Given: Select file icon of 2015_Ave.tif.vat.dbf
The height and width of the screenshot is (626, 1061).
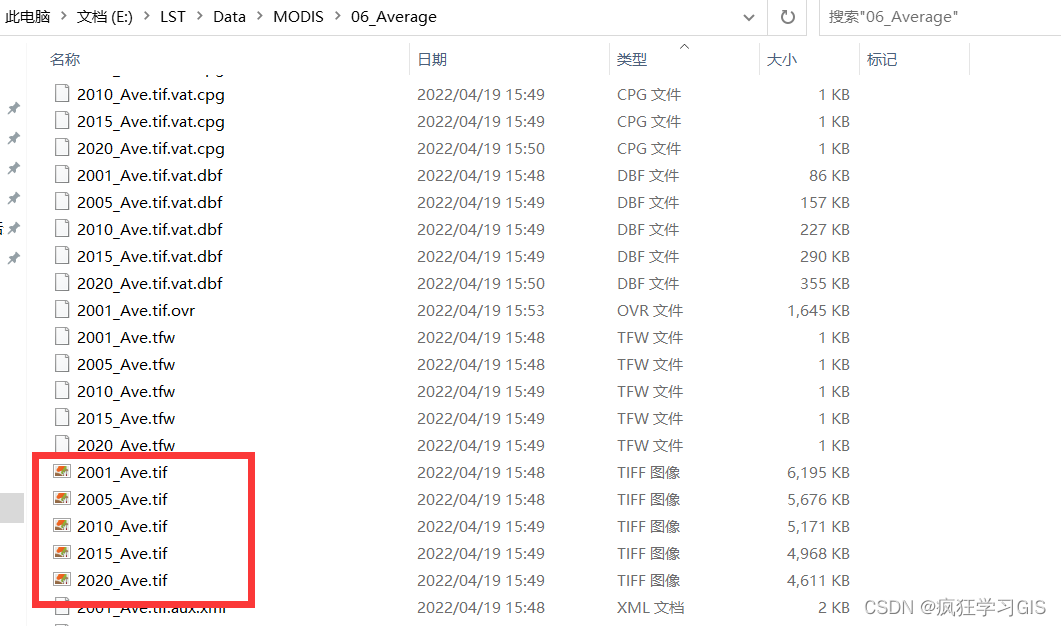Looking at the screenshot, I should coord(62,256).
